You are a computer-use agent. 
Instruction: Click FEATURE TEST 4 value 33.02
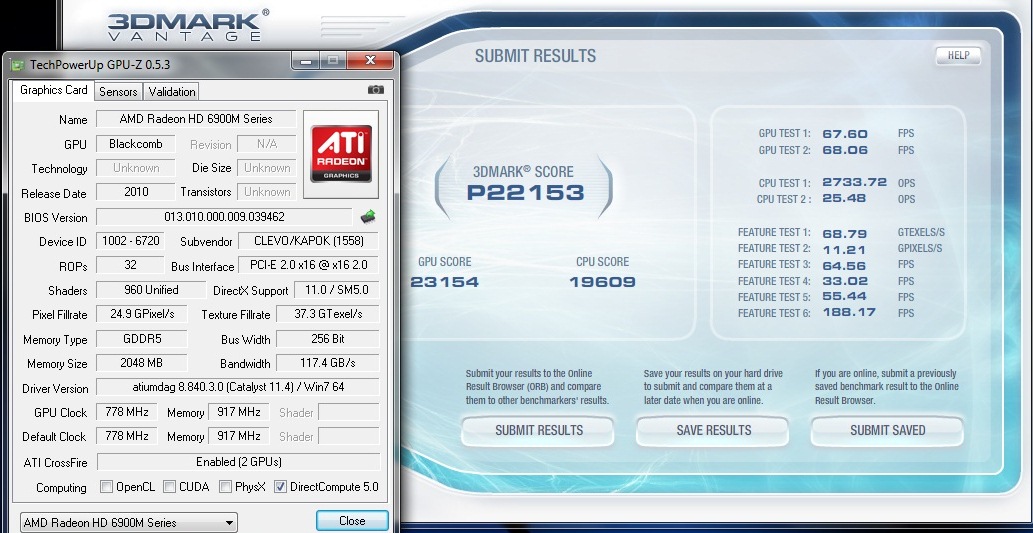845,281
